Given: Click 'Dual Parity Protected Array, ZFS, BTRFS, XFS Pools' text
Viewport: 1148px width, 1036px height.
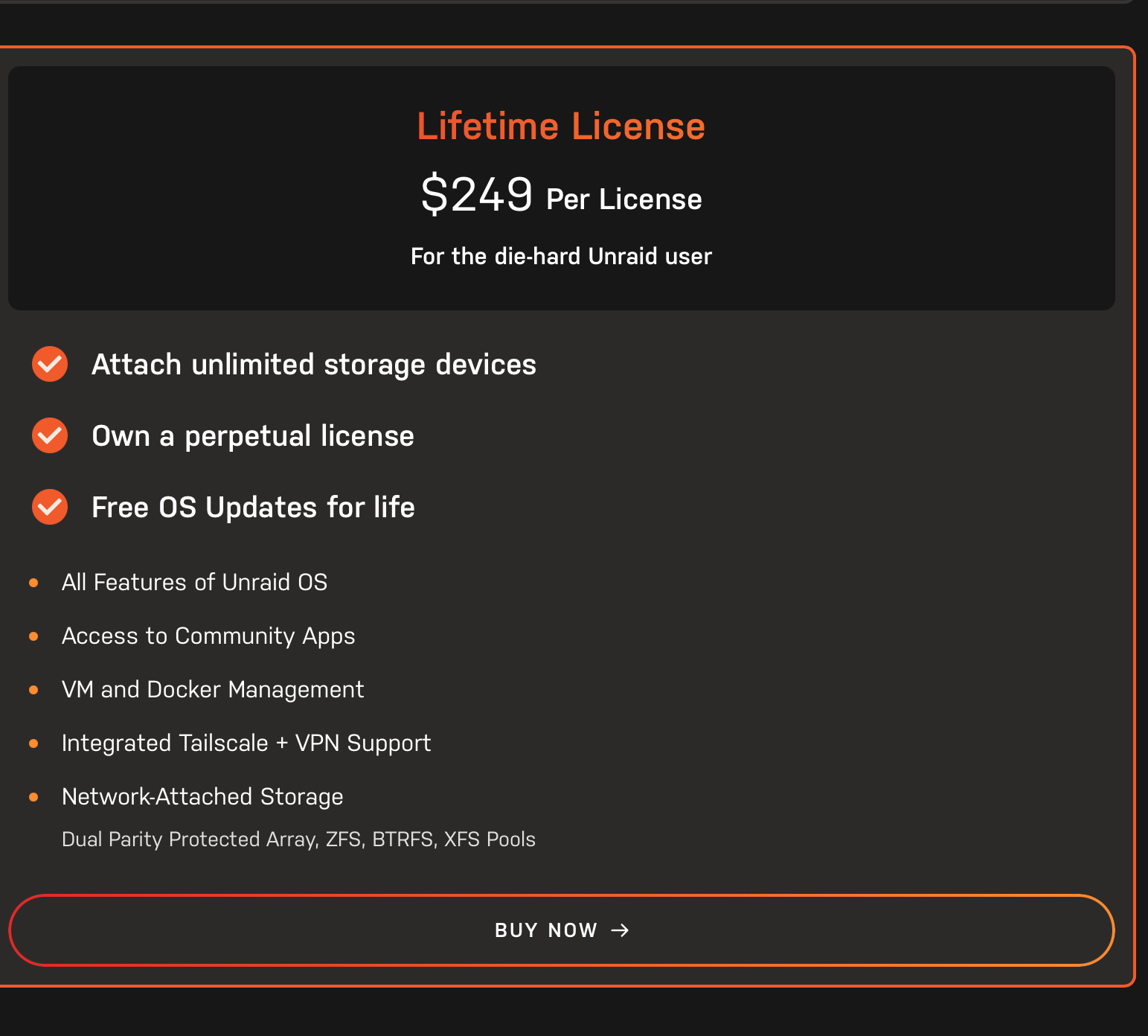Looking at the screenshot, I should pyautogui.click(x=298, y=840).
